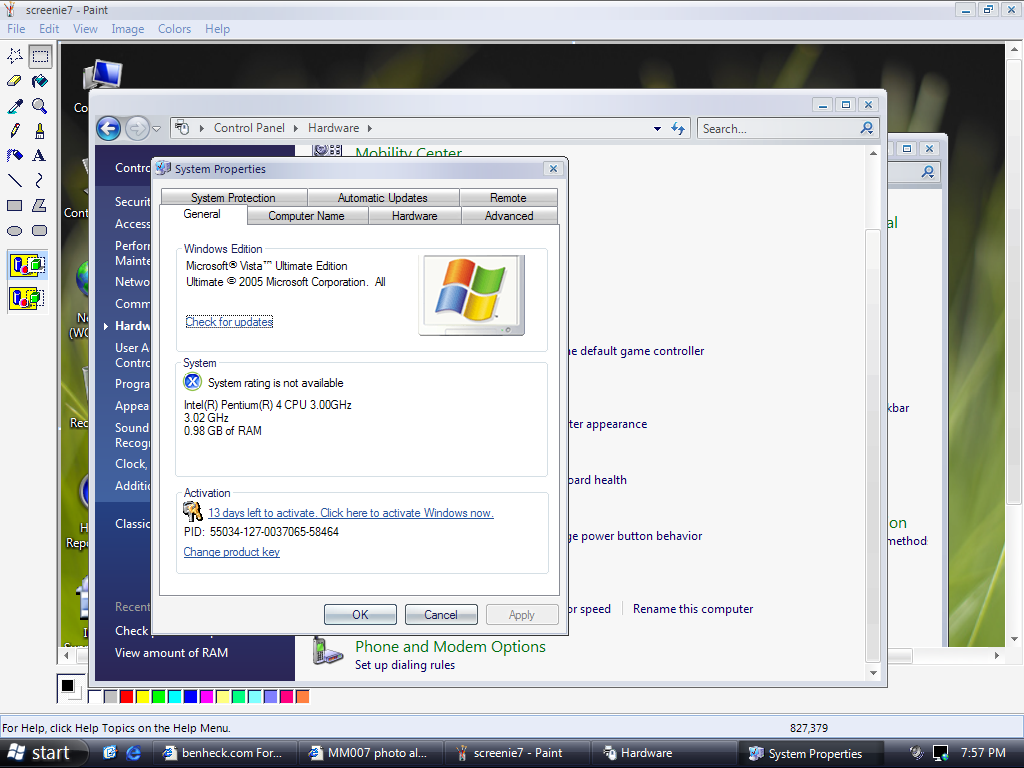Enable the transparent selection option

(27, 298)
